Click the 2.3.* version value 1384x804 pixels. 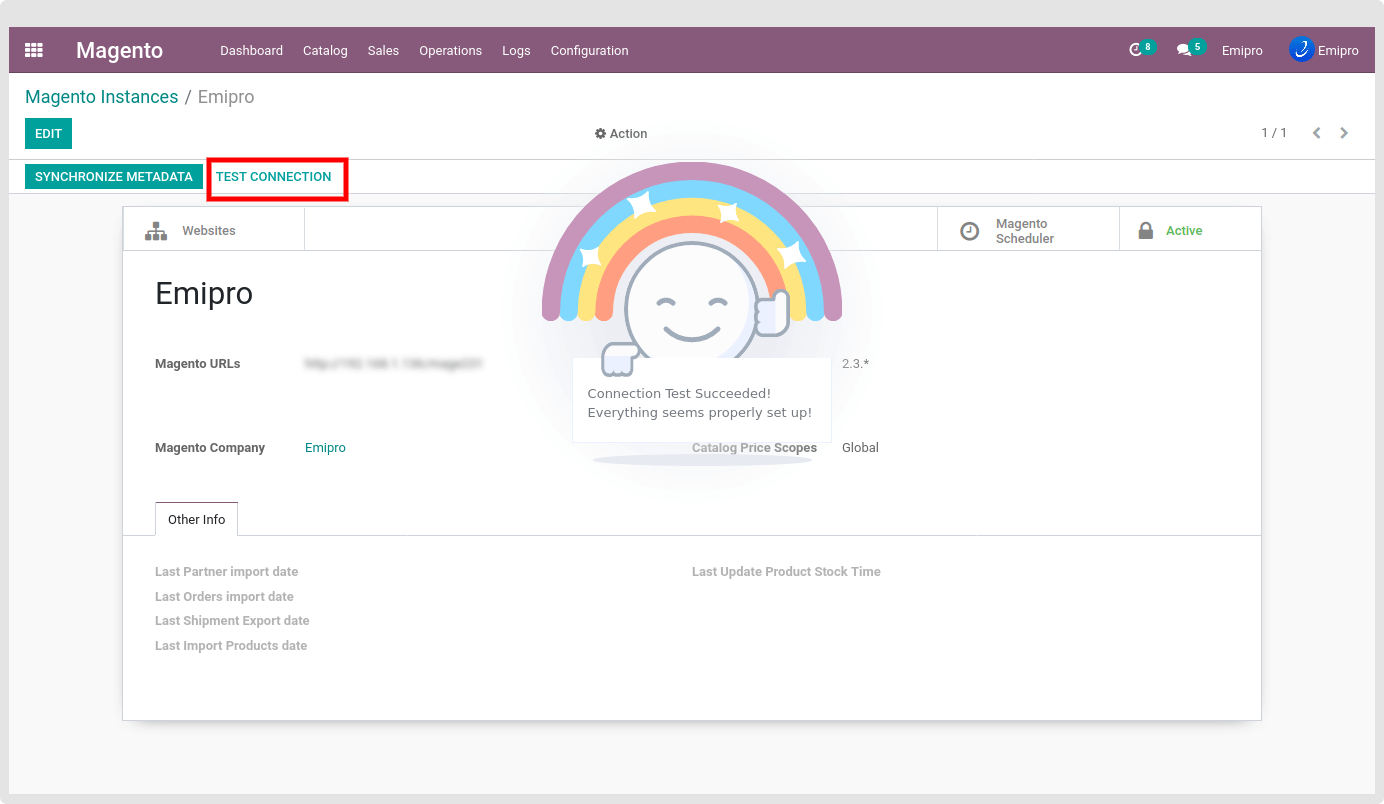pyautogui.click(x=855, y=364)
